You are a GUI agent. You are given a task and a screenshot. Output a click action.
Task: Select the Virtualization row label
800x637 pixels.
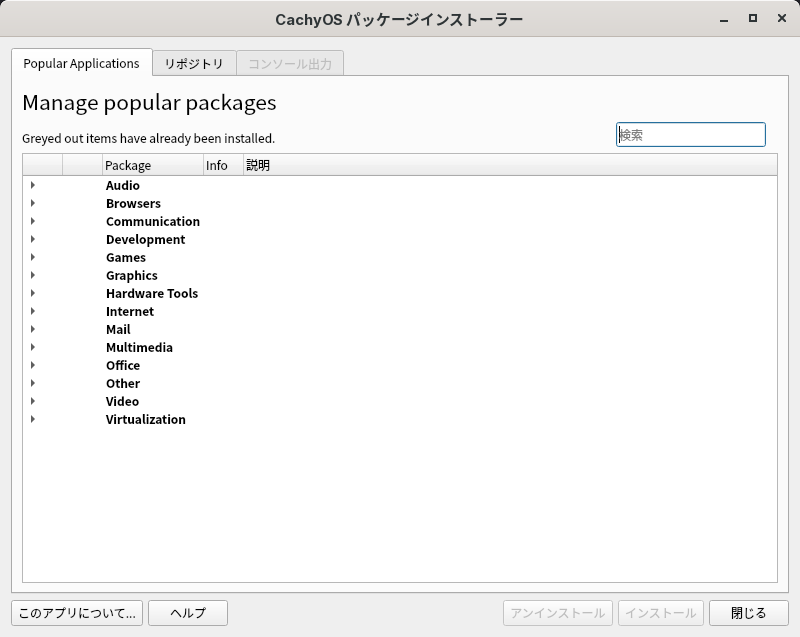click(145, 420)
